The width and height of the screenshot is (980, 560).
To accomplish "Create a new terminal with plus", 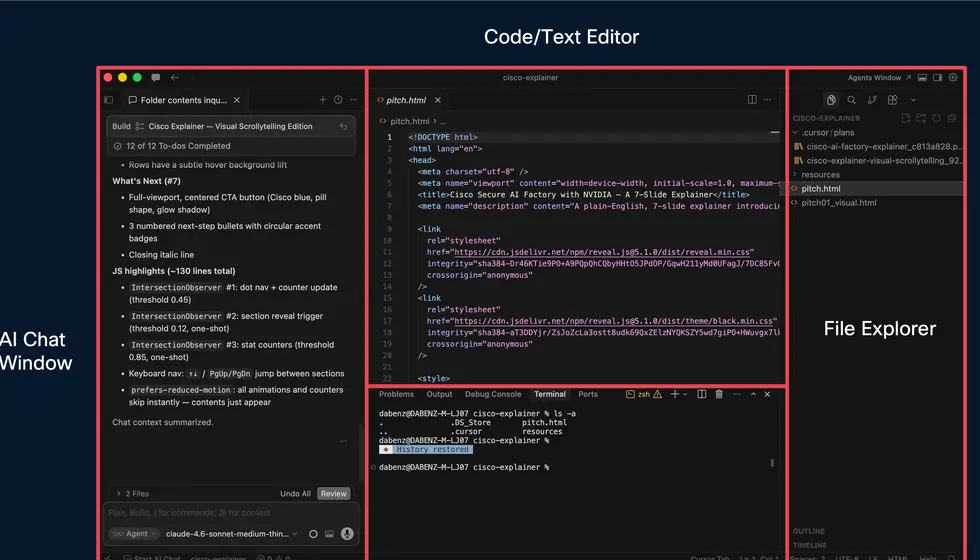I will point(675,394).
